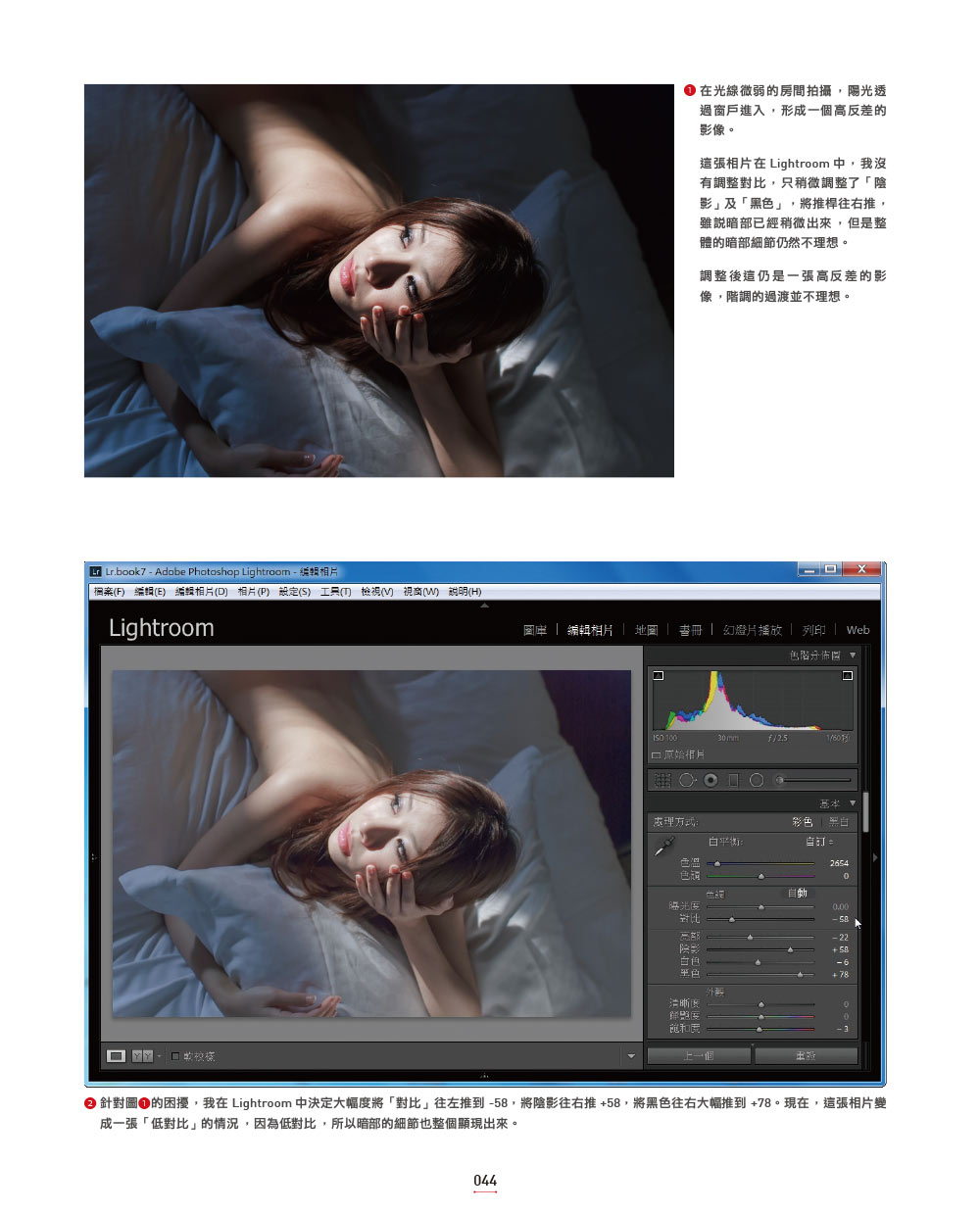Click the 色溫 slider handle
This screenshot has height=1213, width=980.
point(717,863)
